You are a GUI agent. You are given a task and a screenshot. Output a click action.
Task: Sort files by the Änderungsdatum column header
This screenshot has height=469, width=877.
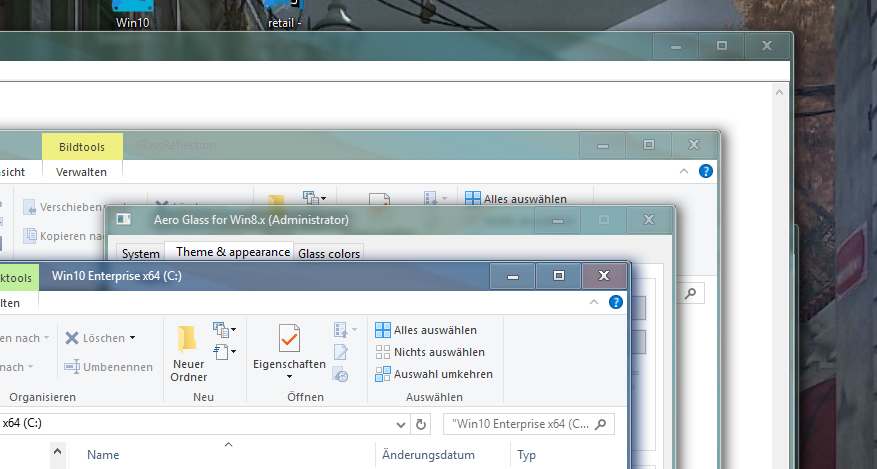[428, 455]
